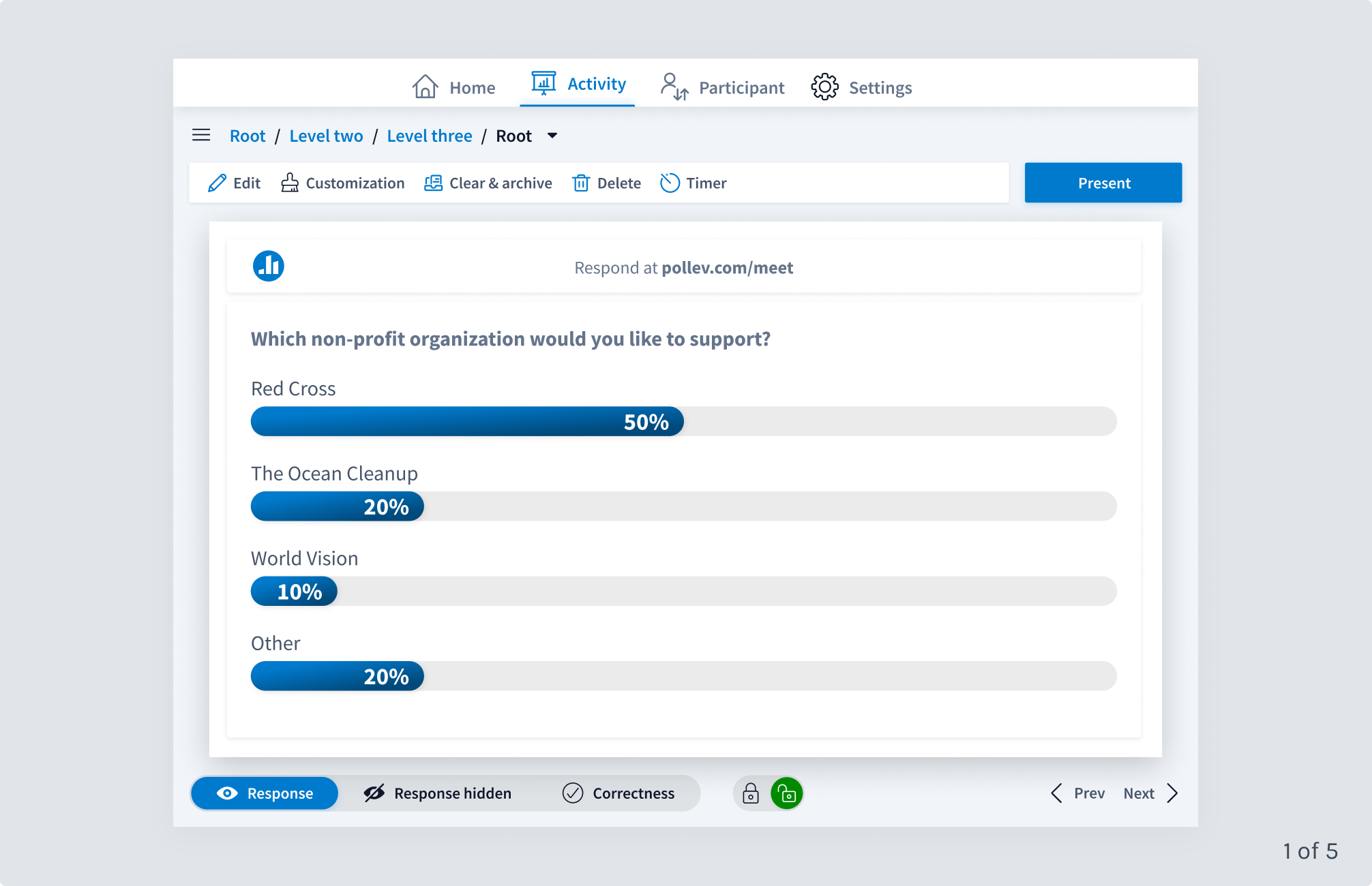Image resolution: width=1372 pixels, height=886 pixels.
Task: Open the hamburger menu beside breadcrumbs
Action: tap(201, 135)
